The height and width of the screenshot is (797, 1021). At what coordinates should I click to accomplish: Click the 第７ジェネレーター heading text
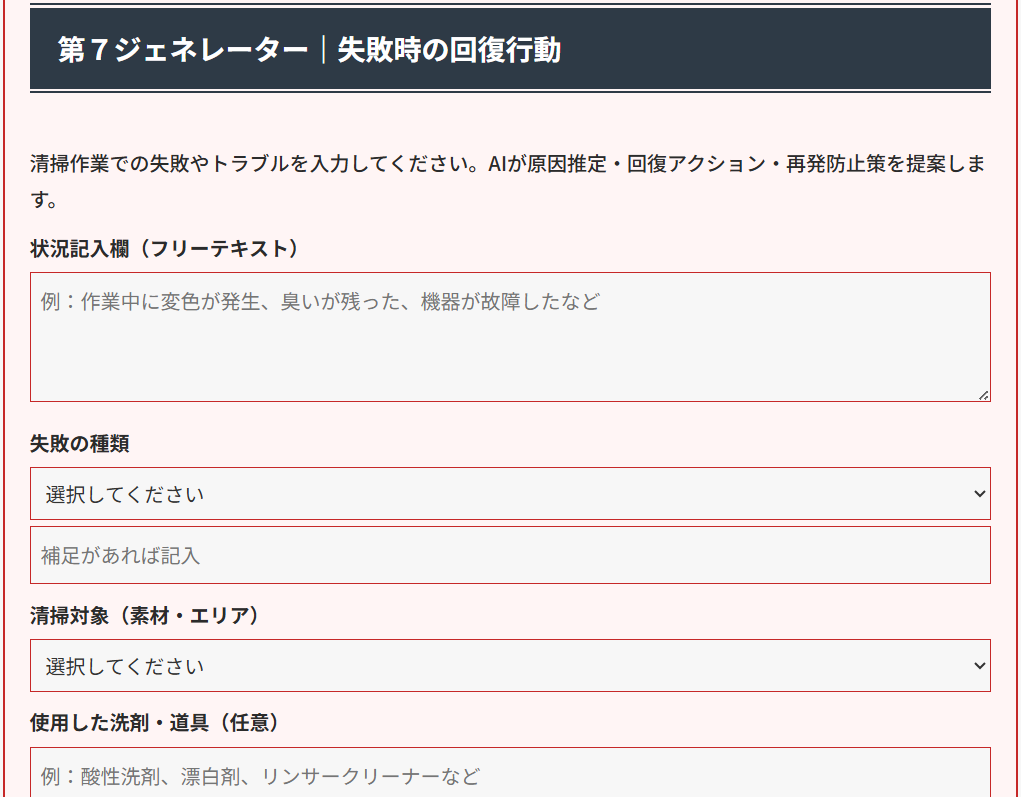click(182, 50)
